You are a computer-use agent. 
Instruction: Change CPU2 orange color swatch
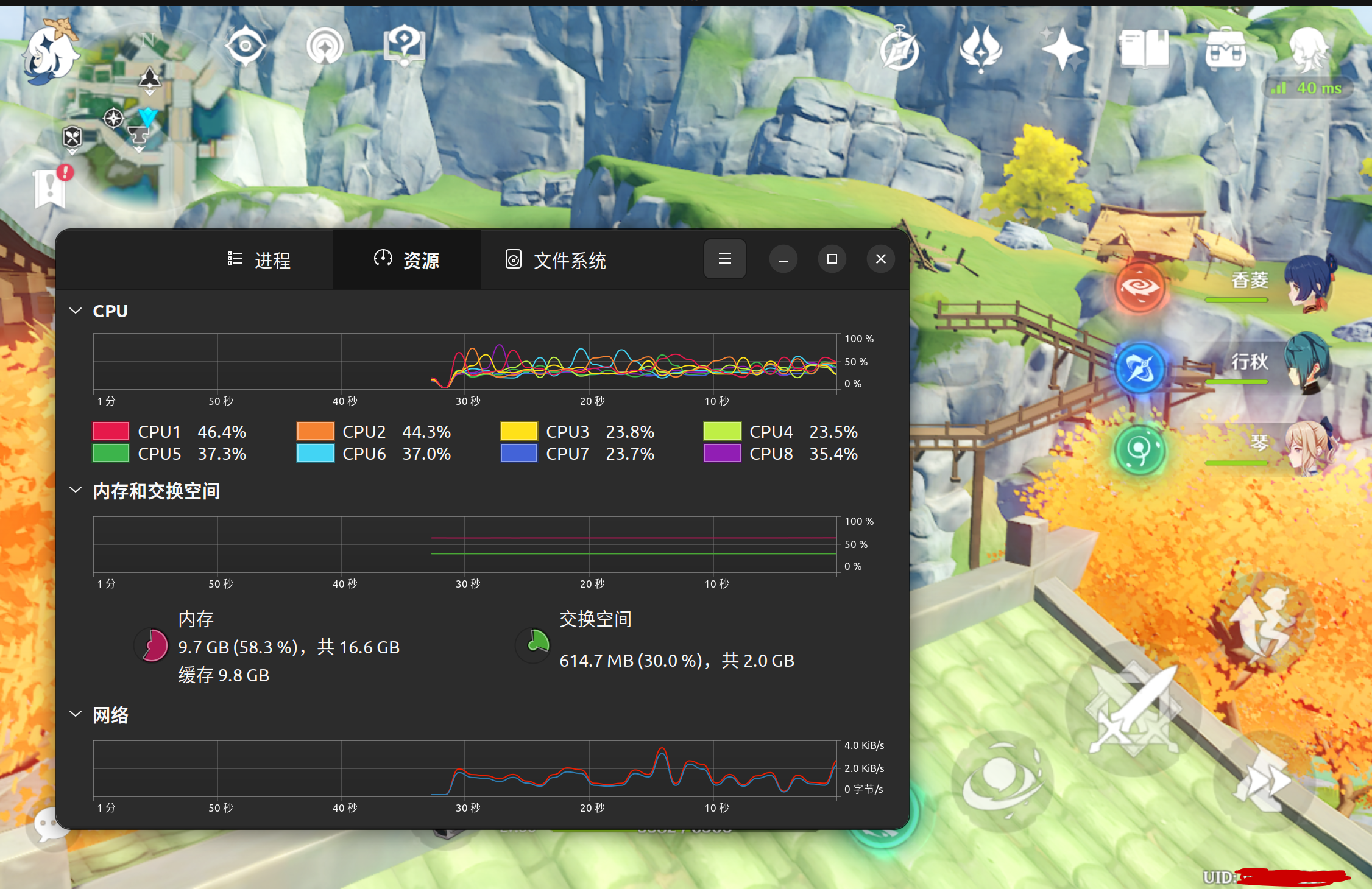[316, 431]
